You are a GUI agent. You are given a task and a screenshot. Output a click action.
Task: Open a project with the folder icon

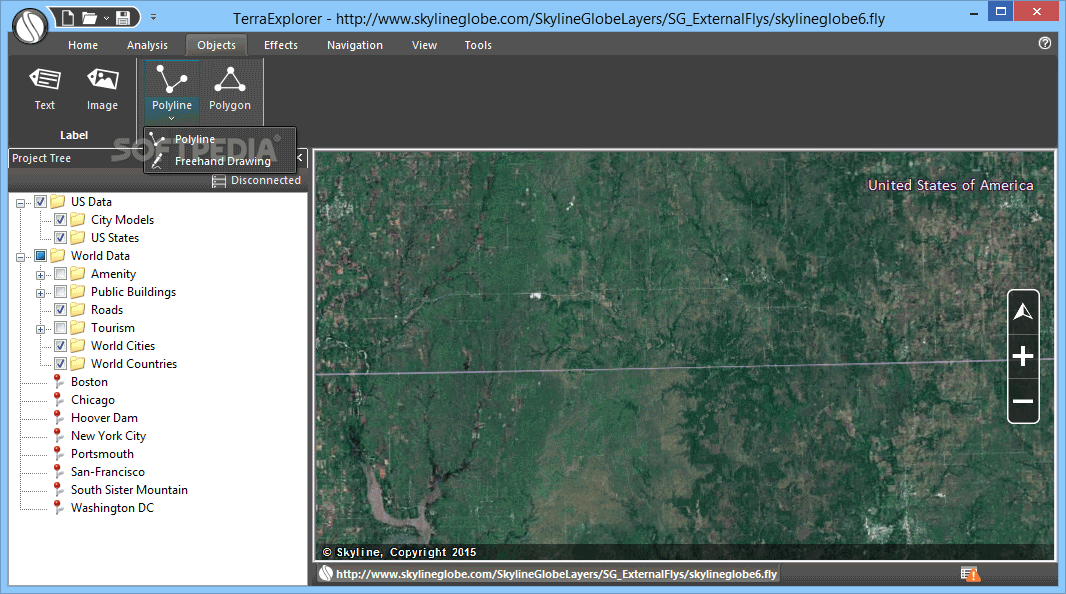pos(90,18)
